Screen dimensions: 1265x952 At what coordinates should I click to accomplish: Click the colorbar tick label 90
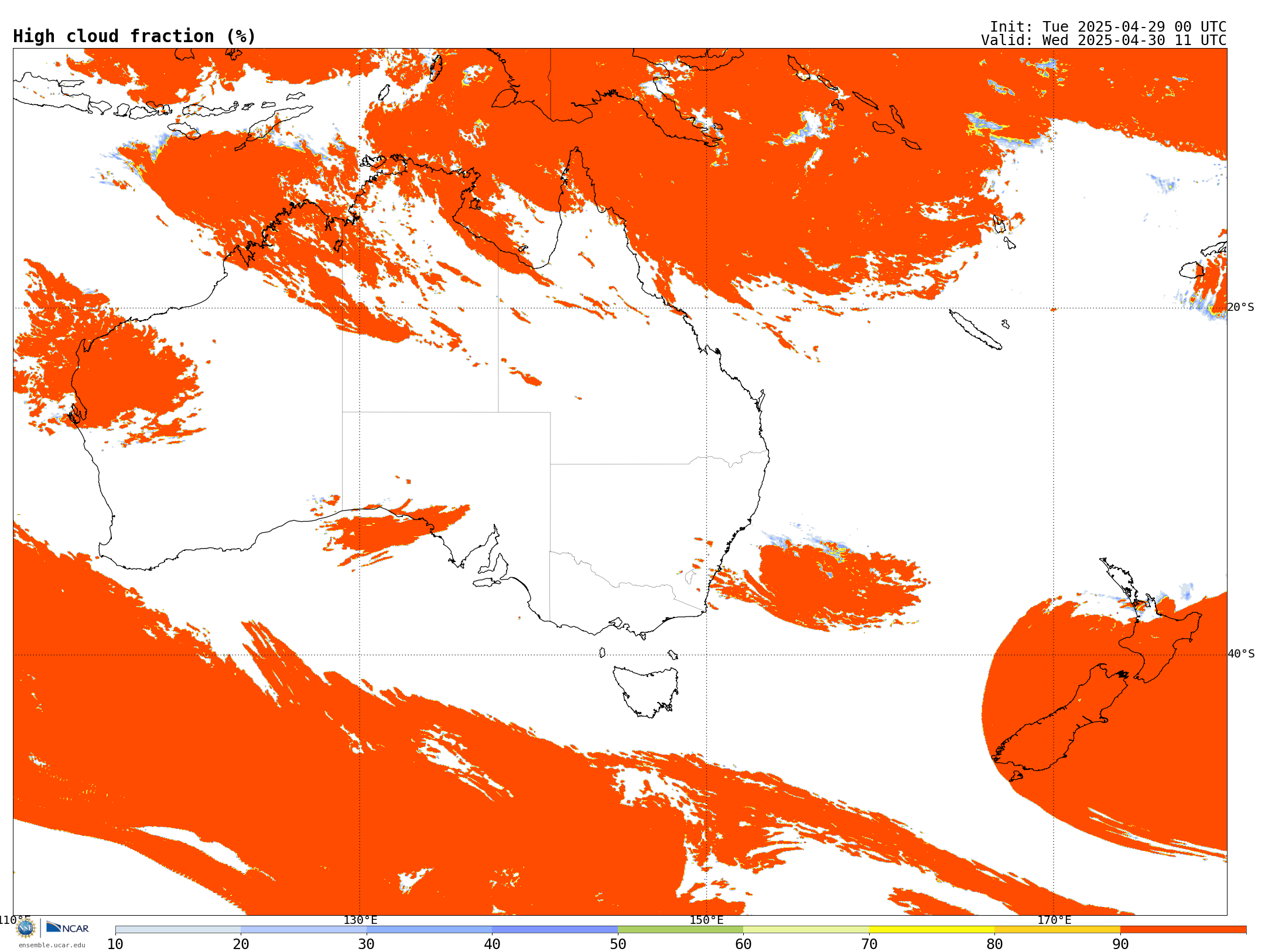coord(1120,944)
